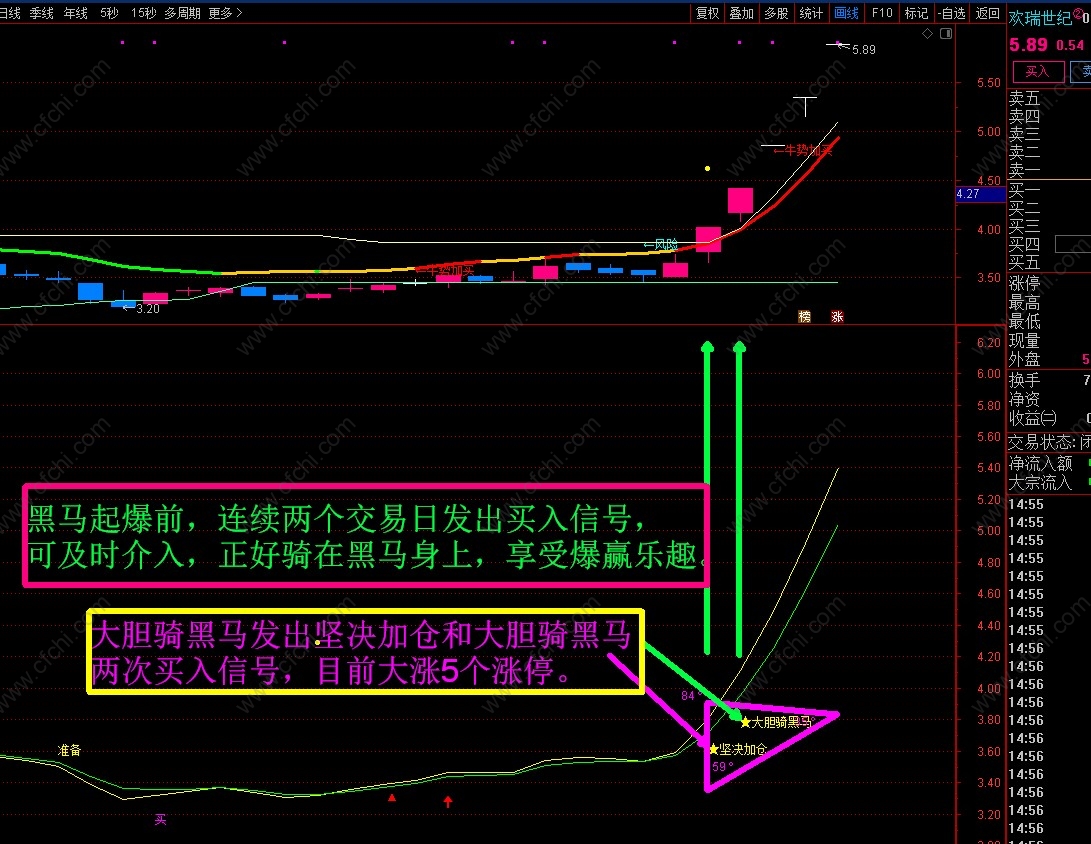Open the 更多 period dropdown
This screenshot has height=844, width=1091.
[225, 13]
